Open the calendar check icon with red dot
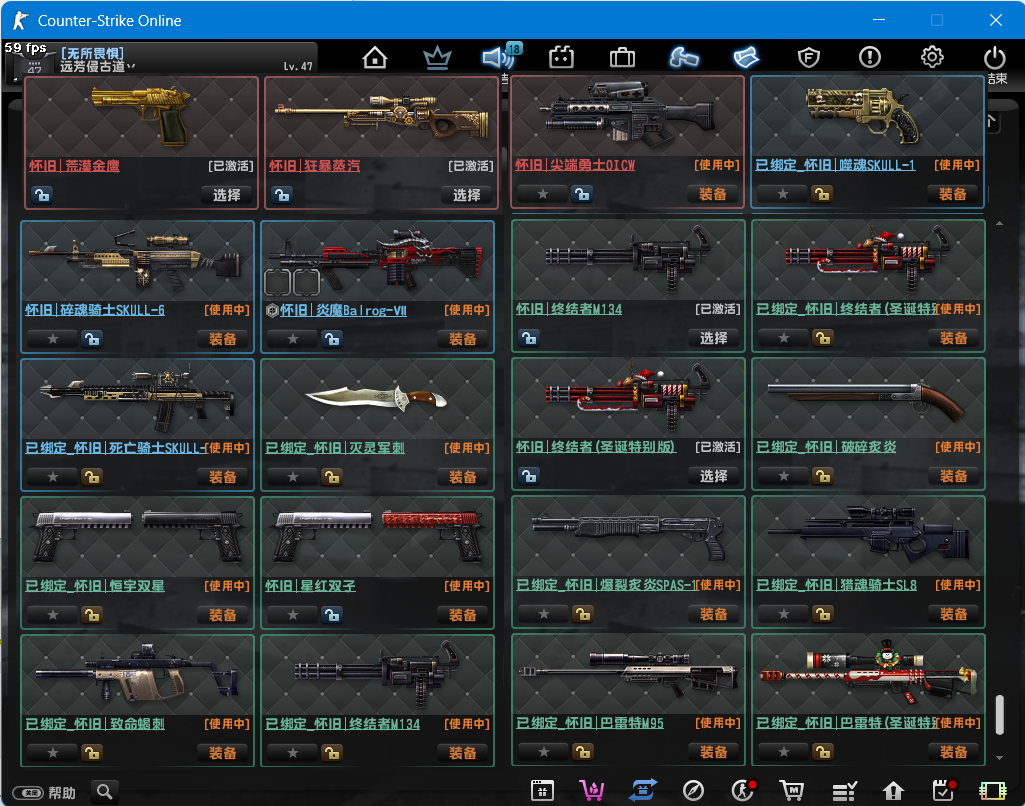Viewport: 1025px width, 806px height. coord(943,790)
